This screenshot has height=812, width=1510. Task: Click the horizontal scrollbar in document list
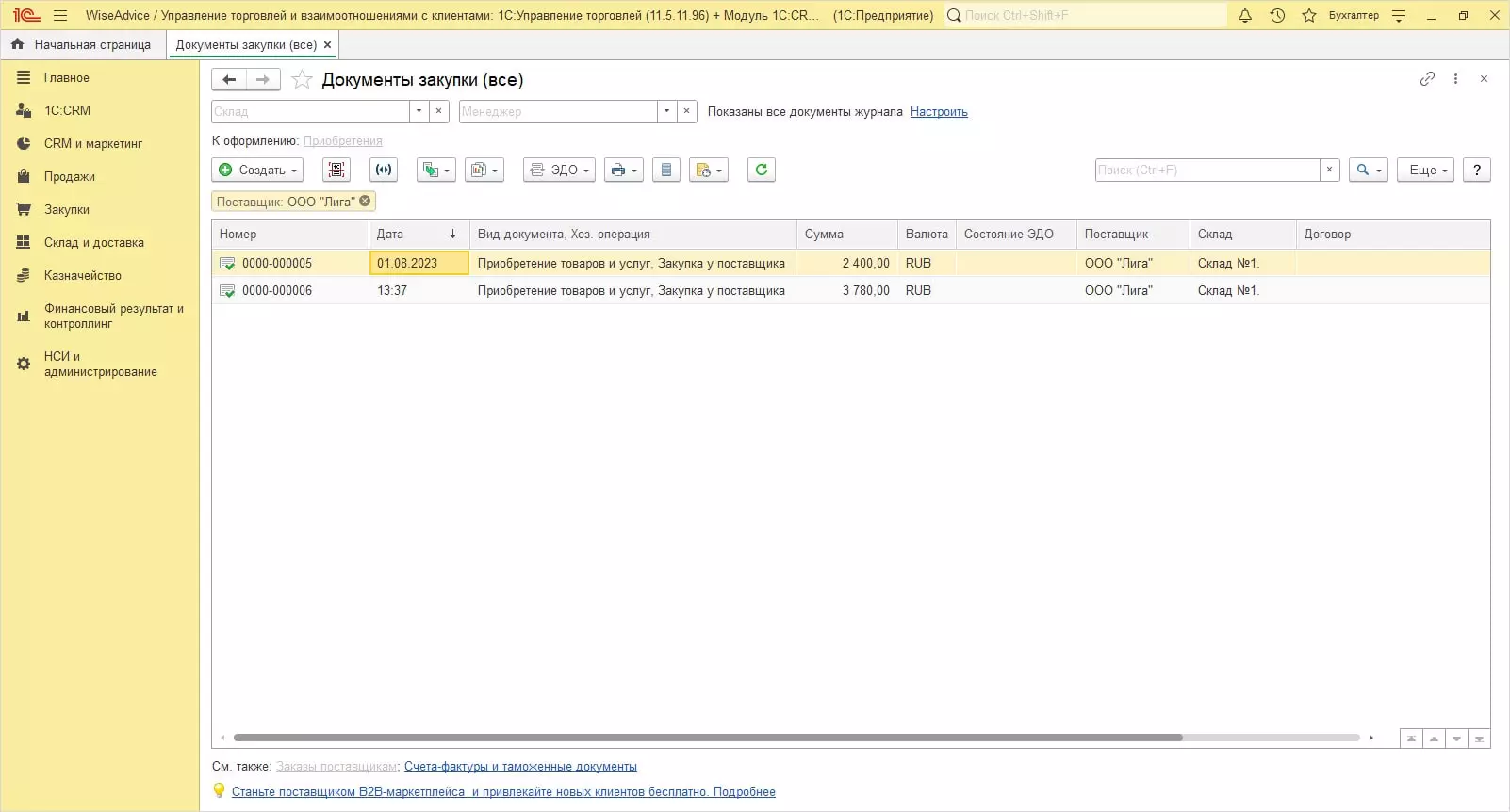pos(707,738)
